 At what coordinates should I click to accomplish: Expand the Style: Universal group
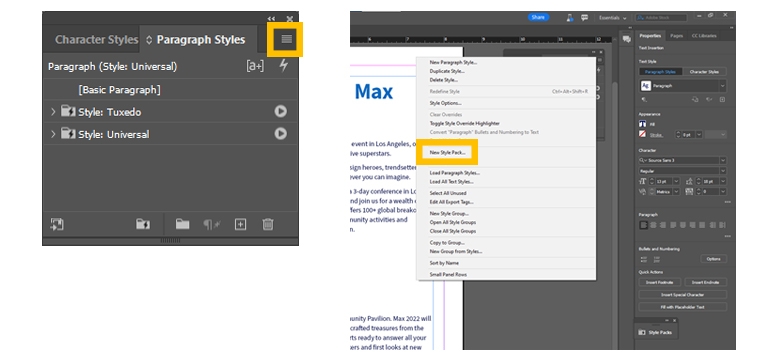[53, 134]
